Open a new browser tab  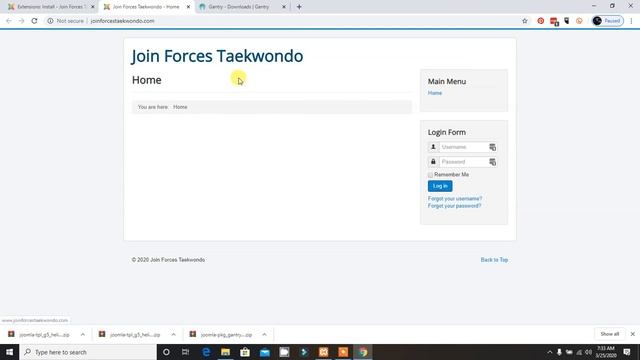pos(299,7)
